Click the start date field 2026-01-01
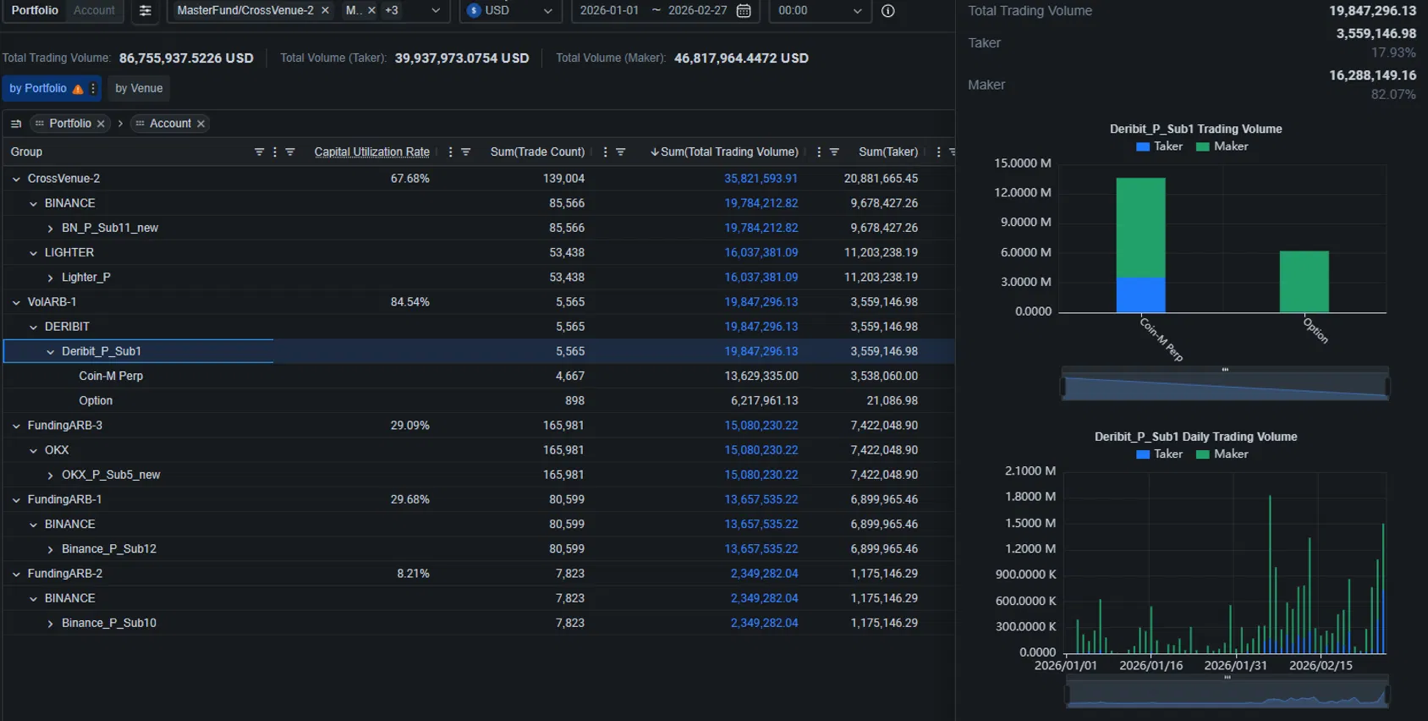 coord(609,10)
